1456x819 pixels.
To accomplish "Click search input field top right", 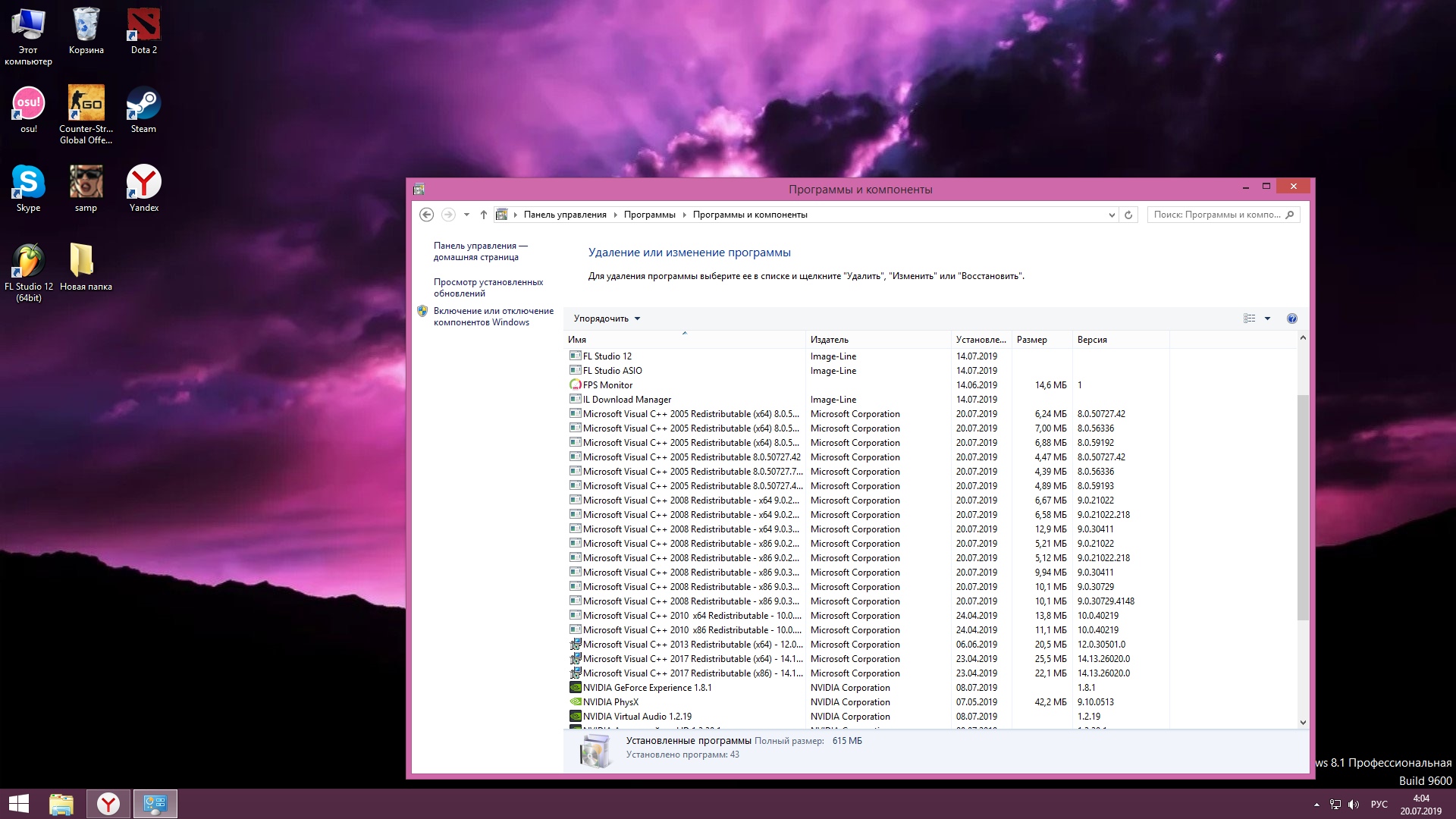I will (x=1222, y=214).
